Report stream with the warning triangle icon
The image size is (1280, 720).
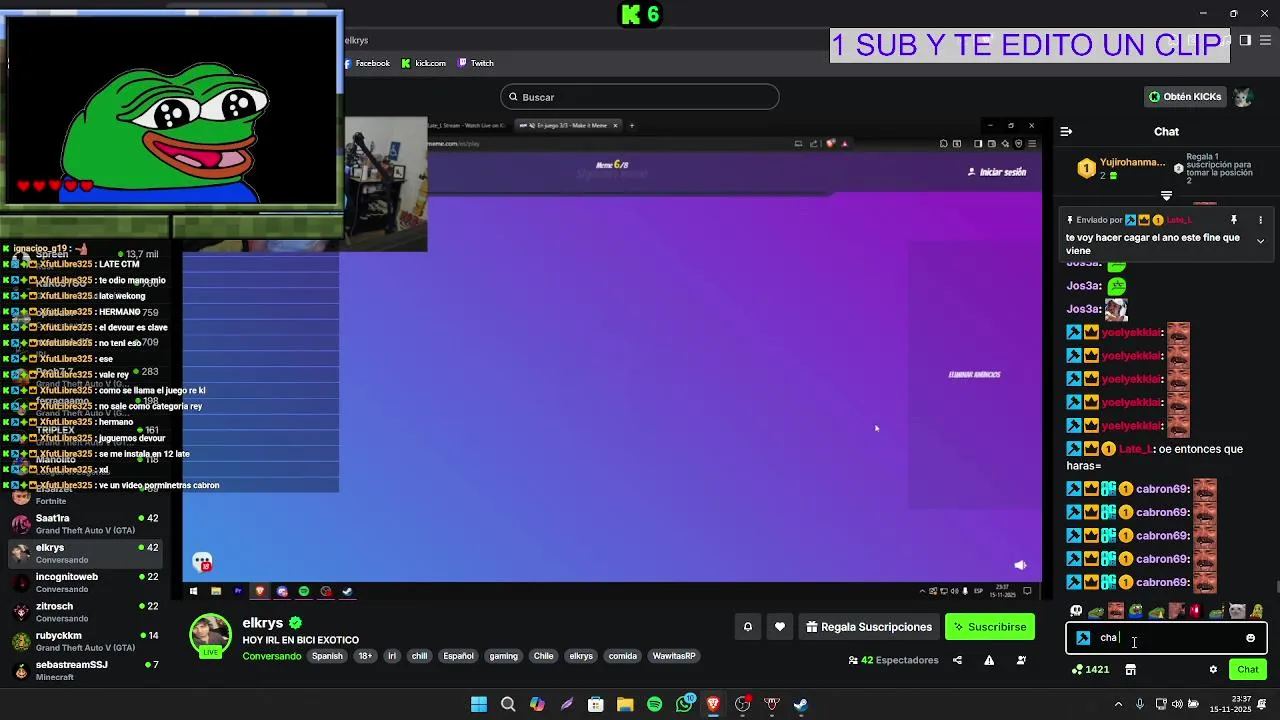(x=989, y=660)
